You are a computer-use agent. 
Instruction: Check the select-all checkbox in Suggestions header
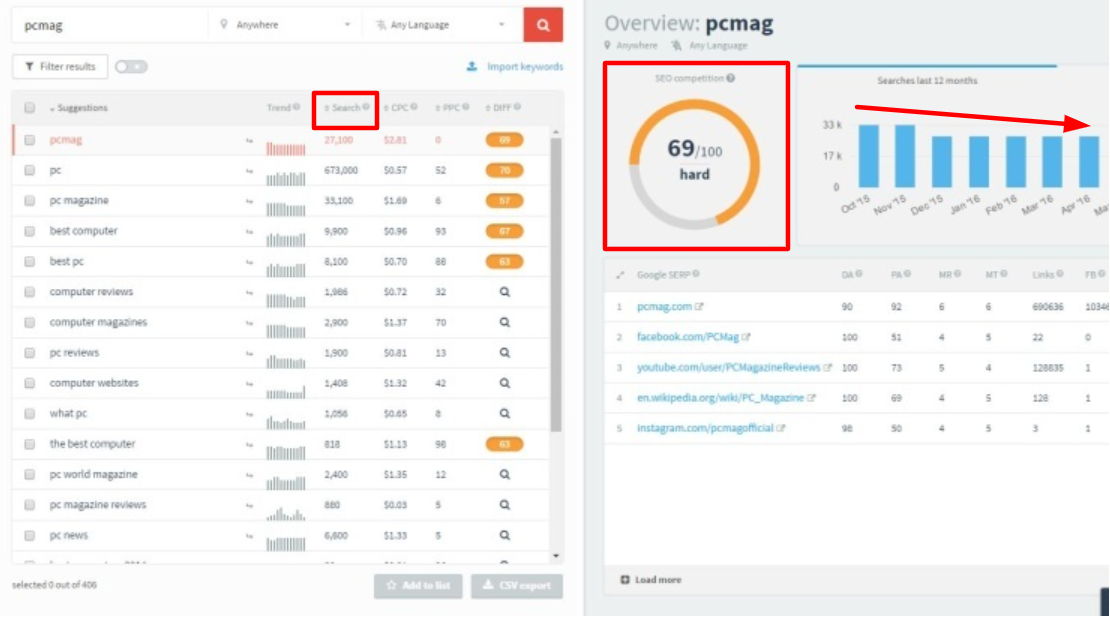30,108
